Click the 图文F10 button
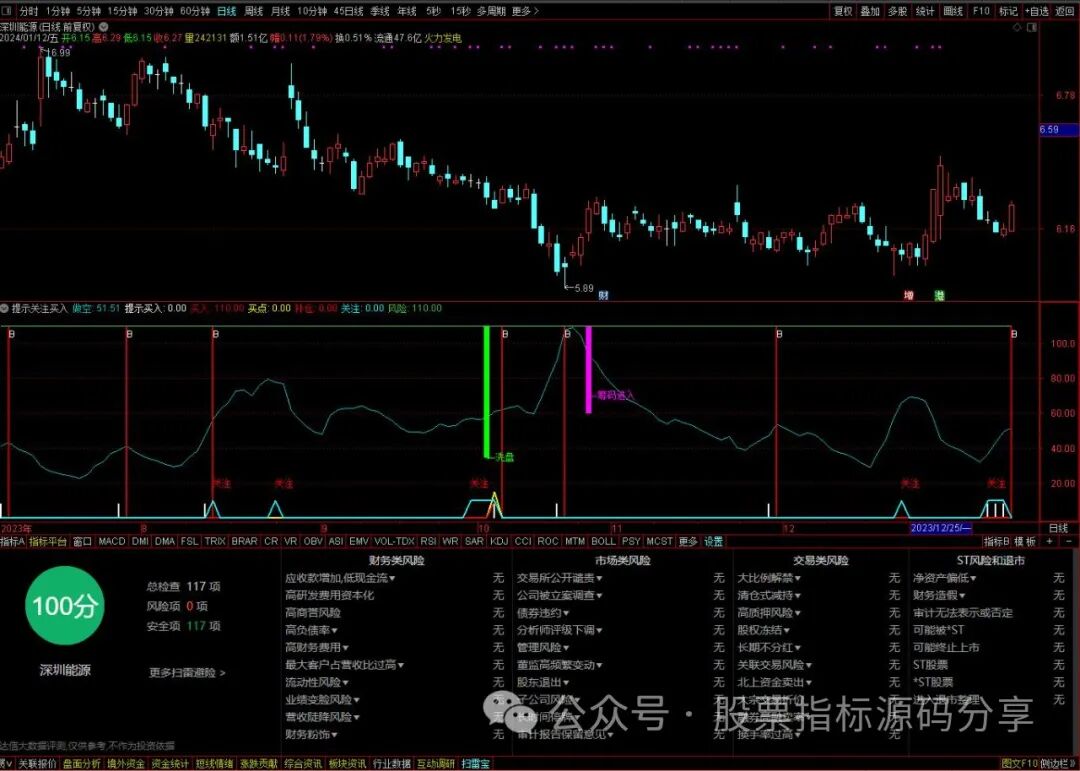The width and height of the screenshot is (1080, 771). (1019, 763)
